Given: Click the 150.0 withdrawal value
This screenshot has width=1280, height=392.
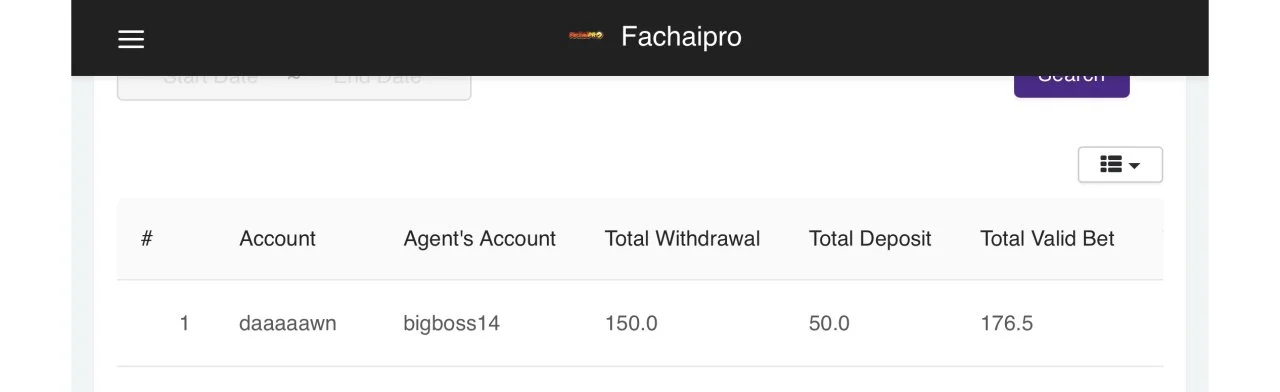Looking at the screenshot, I should click(x=631, y=324).
